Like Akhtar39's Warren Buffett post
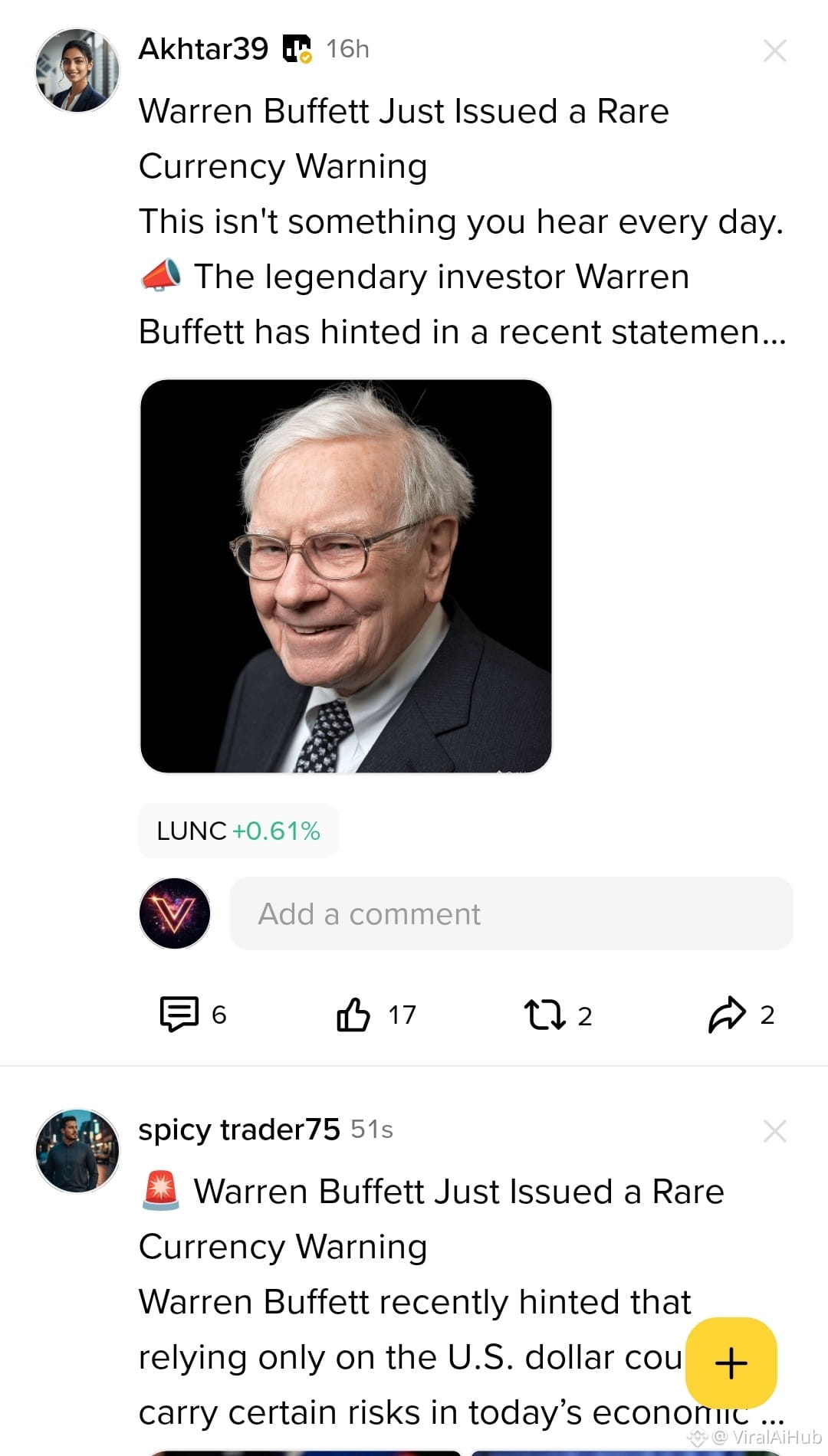Screen dimensions: 828x1456 point(376,1015)
